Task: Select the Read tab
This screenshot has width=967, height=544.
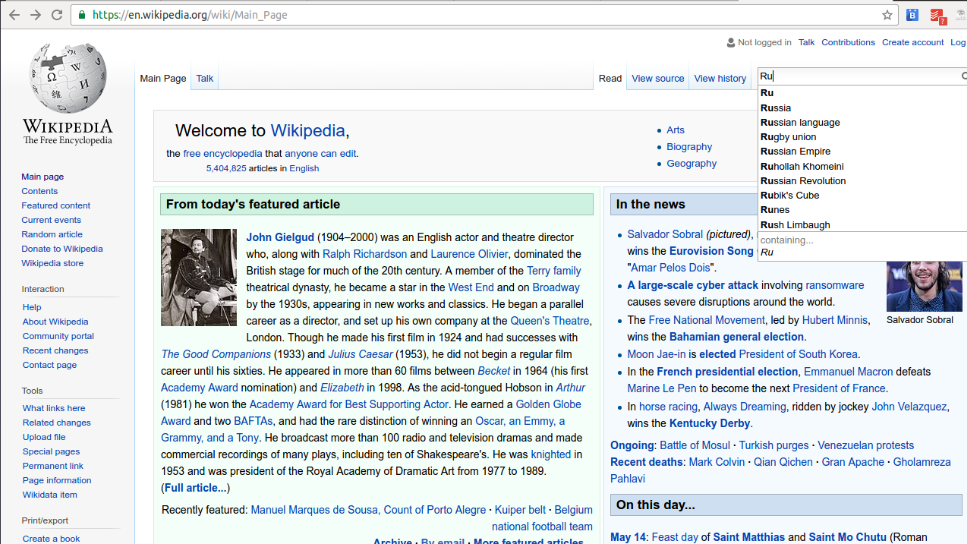Action: pyautogui.click(x=610, y=78)
